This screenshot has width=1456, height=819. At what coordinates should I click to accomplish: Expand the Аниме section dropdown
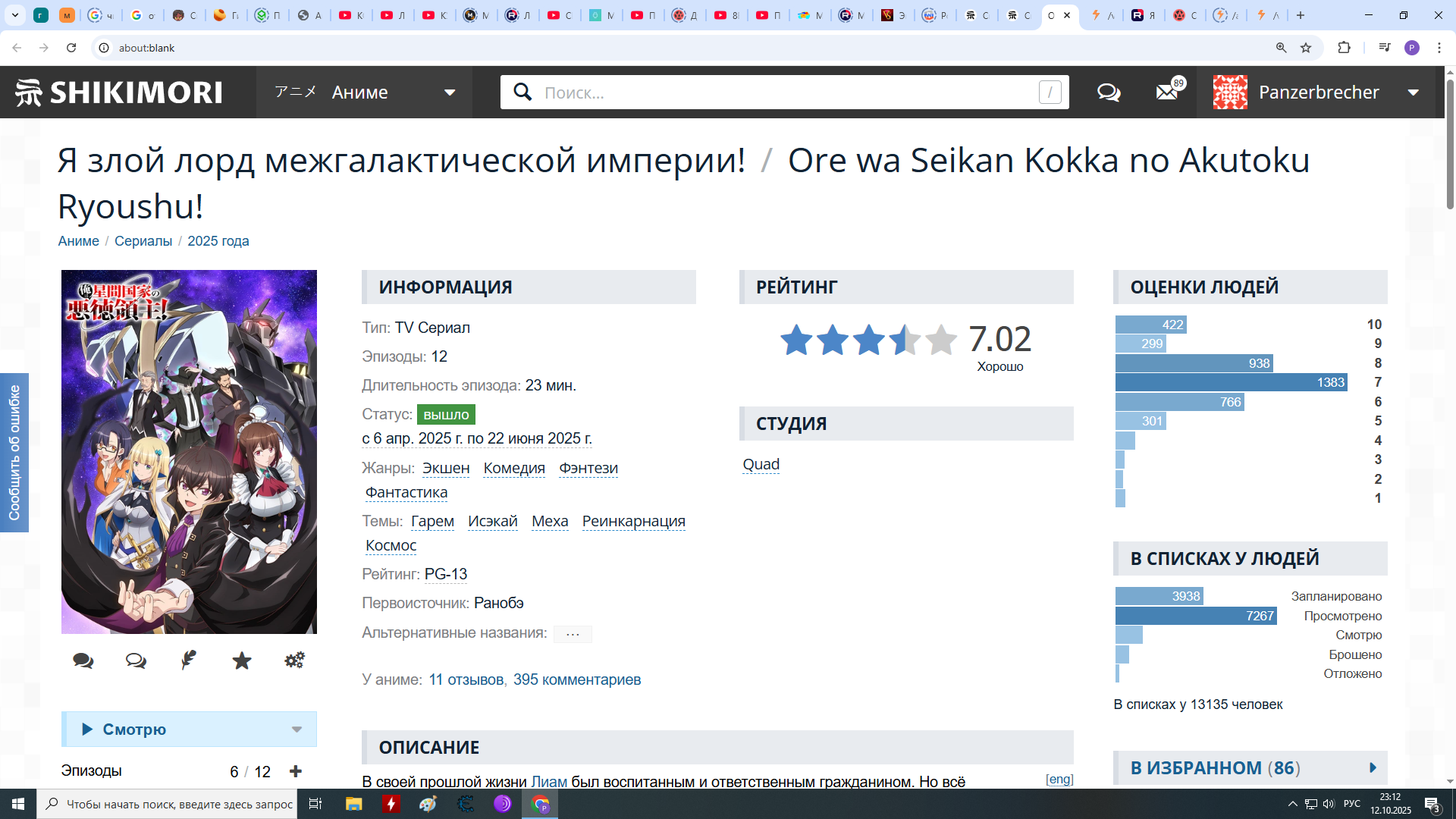[450, 93]
